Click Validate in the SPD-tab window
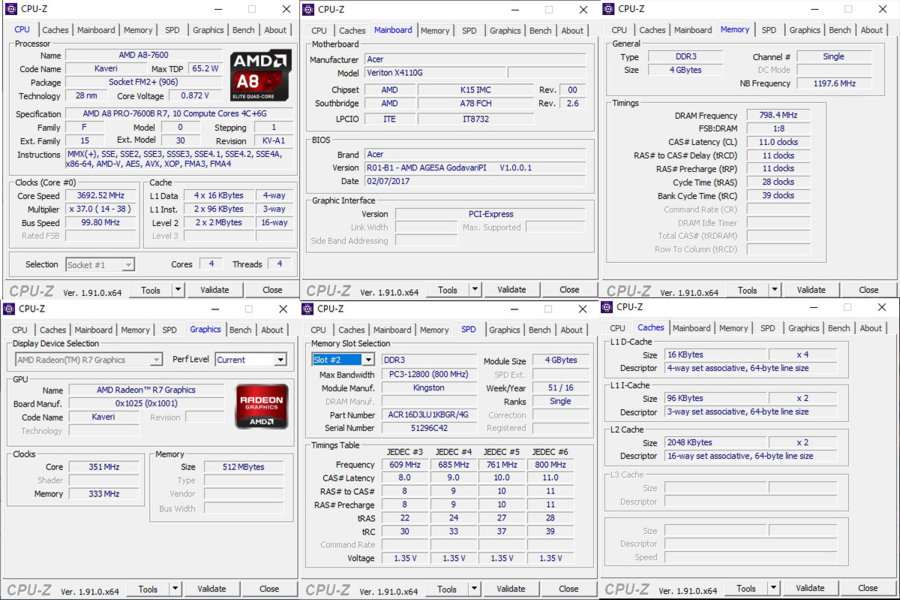The image size is (900, 600). pos(511,589)
